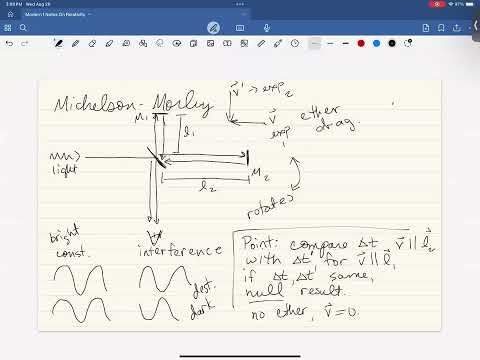Open the Image insert tool
The height and width of the screenshot is (360, 480).
[x=210, y=43]
